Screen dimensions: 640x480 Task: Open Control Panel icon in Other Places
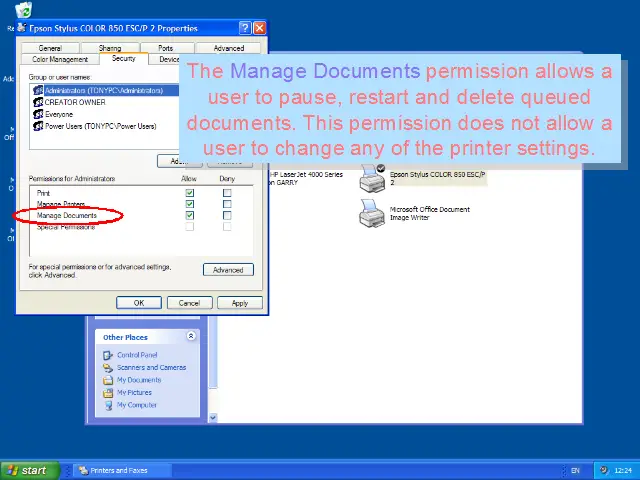[x=108, y=355]
